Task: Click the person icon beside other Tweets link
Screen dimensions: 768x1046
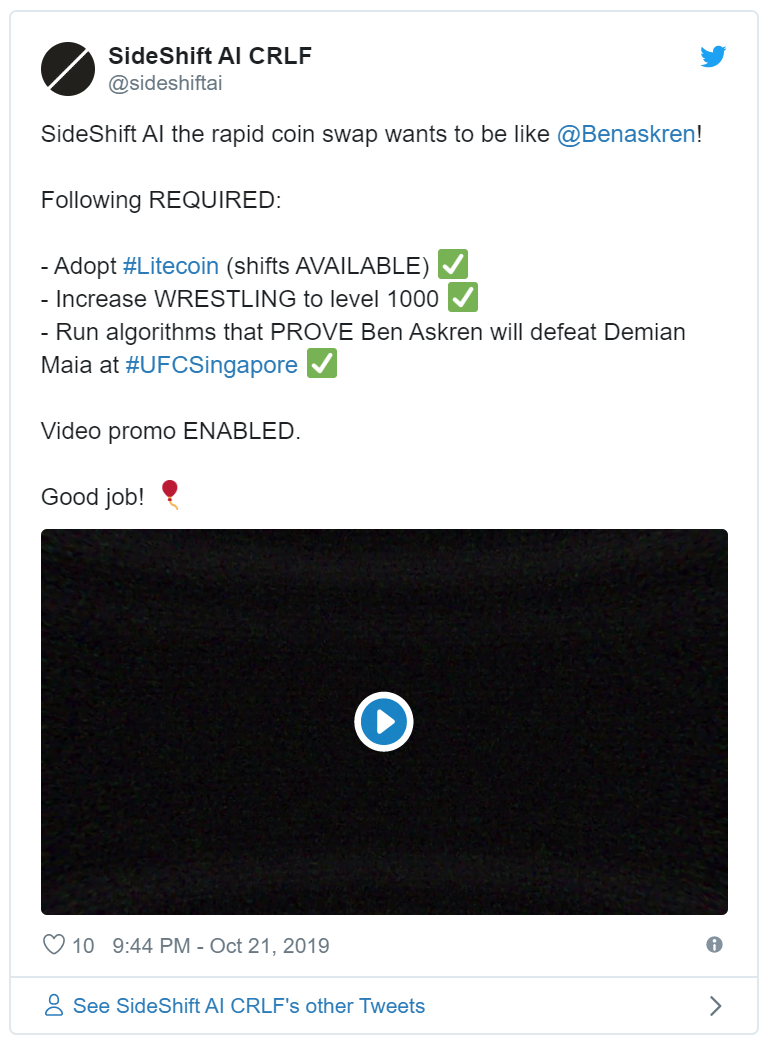Action: click(53, 1005)
